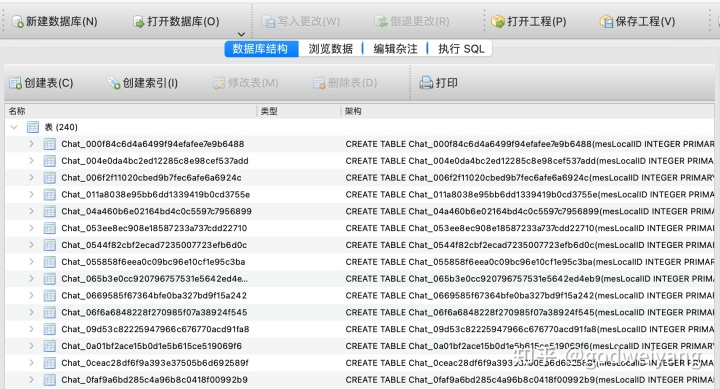Click table icon of Chat_055858f6eea0c09bc96e10cf1e95c3ba
Screen dimensions: 720x389
click(50, 262)
